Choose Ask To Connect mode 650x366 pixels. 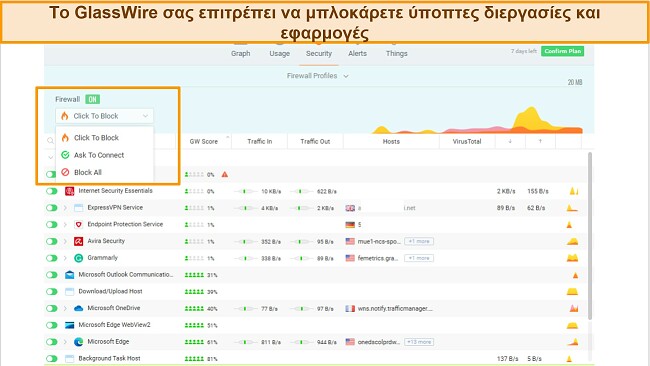click(x=99, y=155)
